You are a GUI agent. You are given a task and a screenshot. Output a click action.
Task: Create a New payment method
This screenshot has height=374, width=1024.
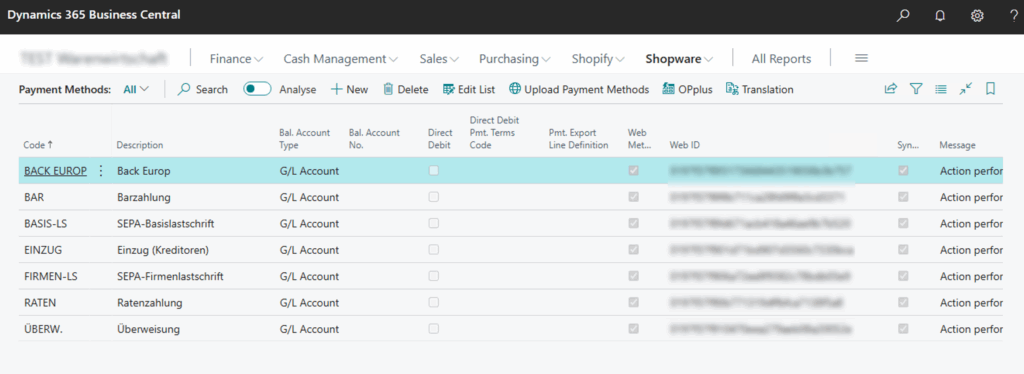[x=349, y=89]
